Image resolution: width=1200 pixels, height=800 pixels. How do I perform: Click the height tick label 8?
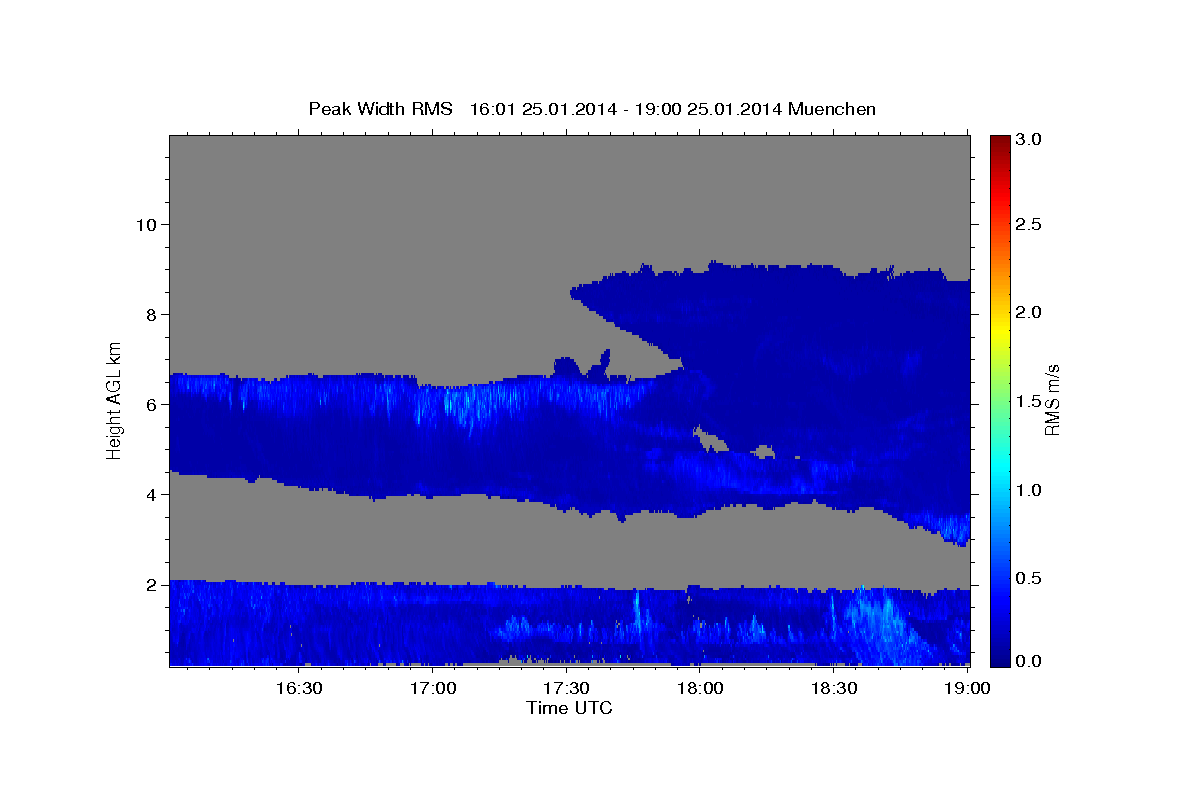150,314
